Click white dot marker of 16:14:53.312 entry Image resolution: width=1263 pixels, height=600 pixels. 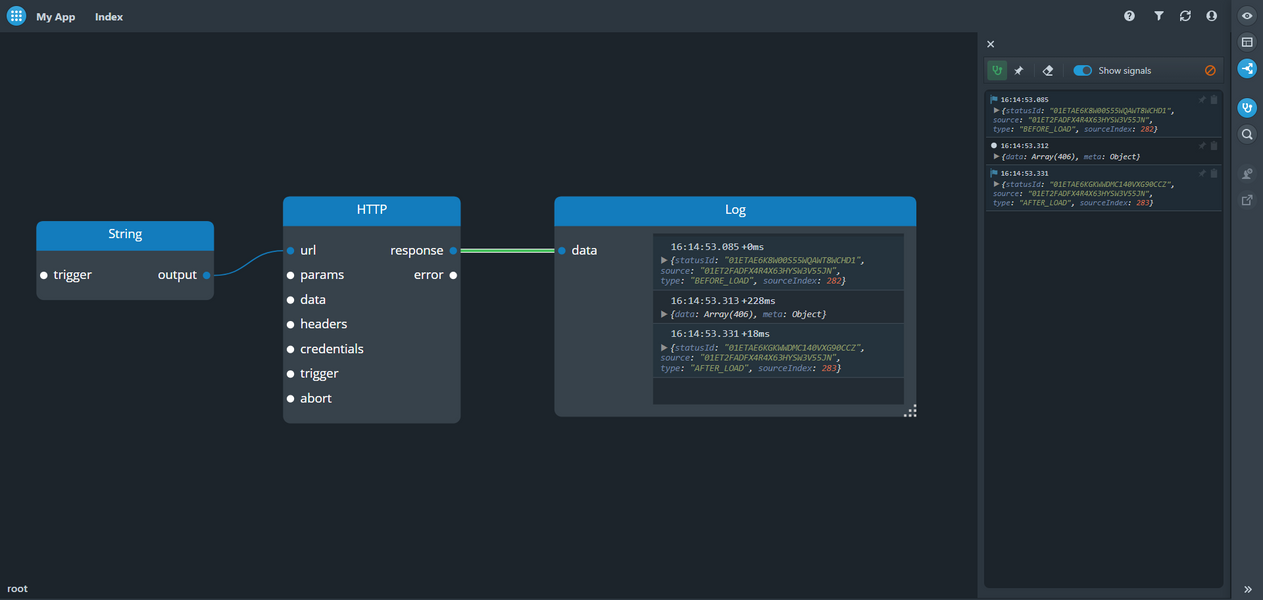[x=994, y=146]
